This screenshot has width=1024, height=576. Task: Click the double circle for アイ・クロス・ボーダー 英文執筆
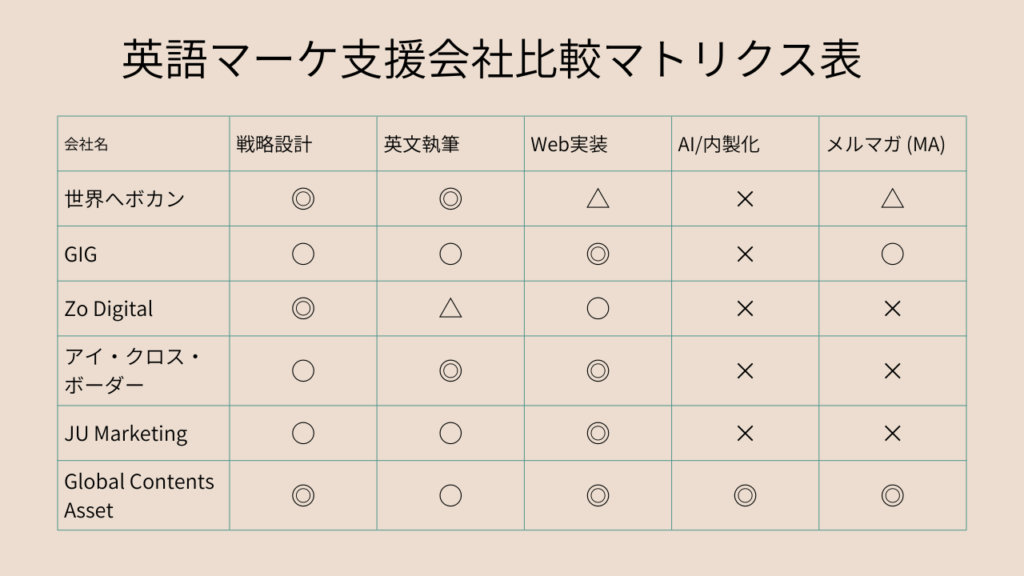point(450,371)
